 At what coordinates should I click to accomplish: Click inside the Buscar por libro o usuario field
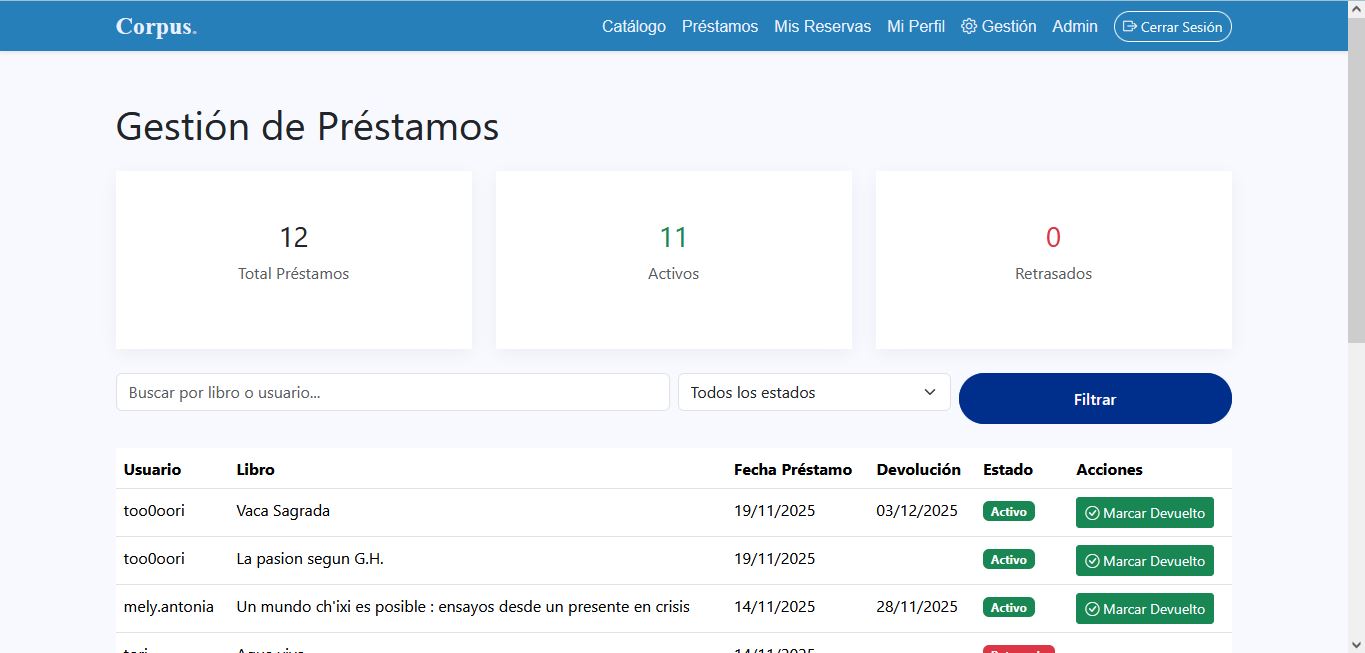tap(392, 392)
